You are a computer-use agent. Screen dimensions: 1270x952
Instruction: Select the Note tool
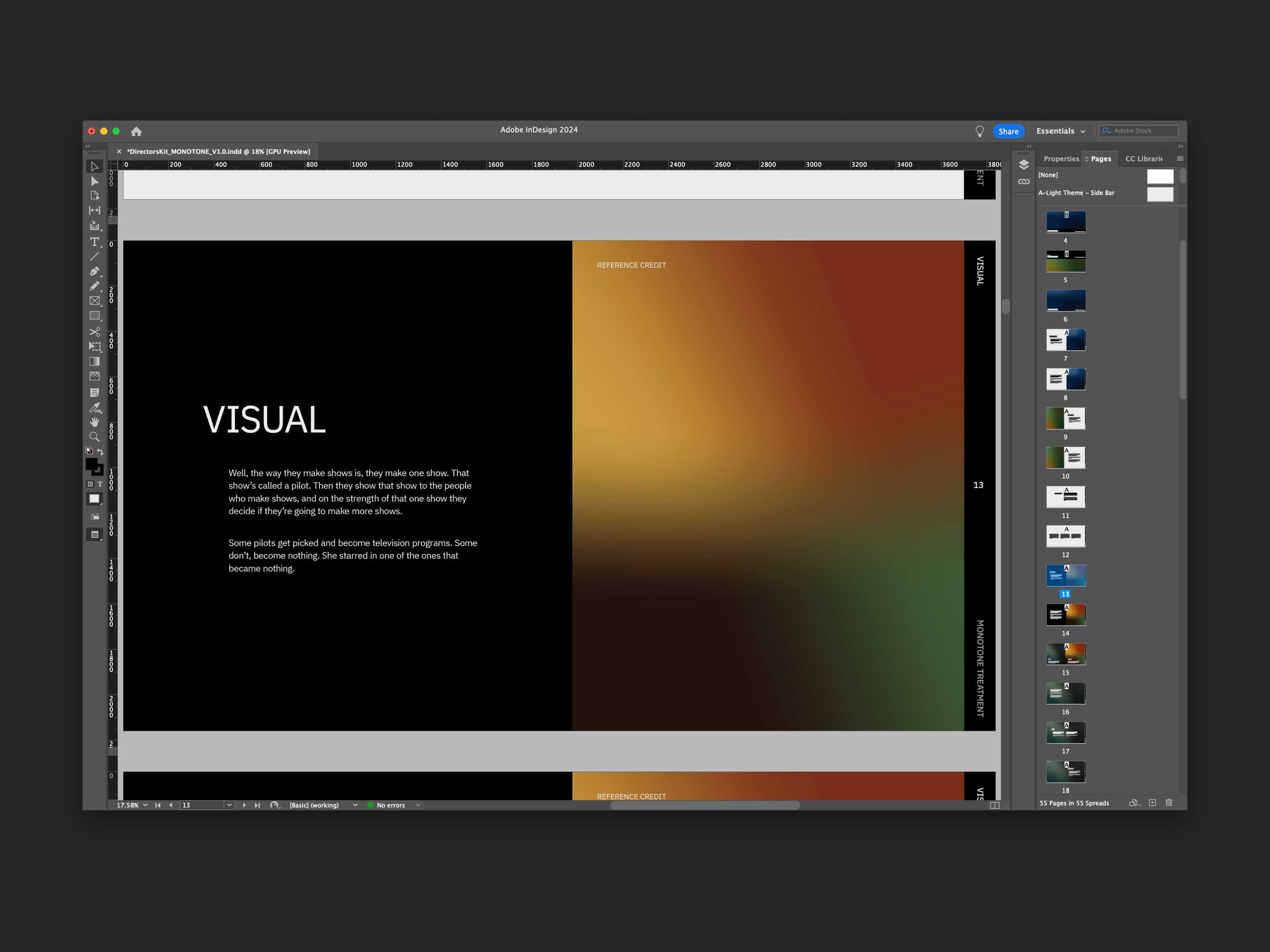pyautogui.click(x=95, y=393)
